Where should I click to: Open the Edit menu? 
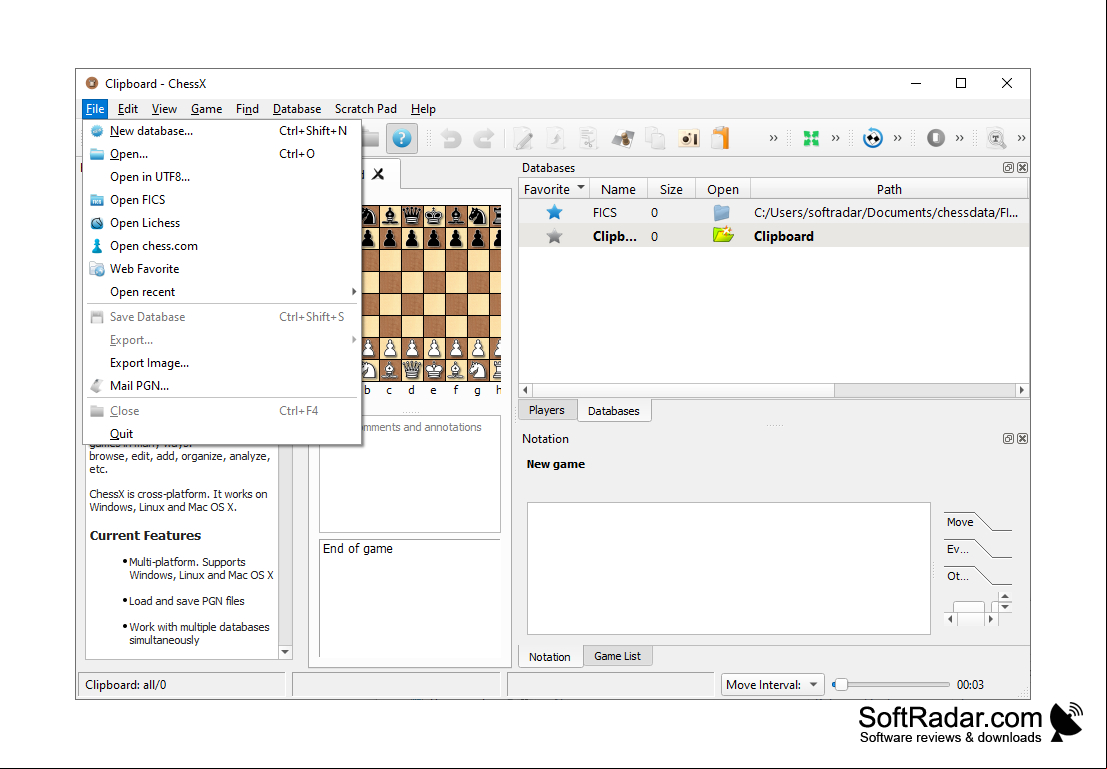tap(128, 109)
